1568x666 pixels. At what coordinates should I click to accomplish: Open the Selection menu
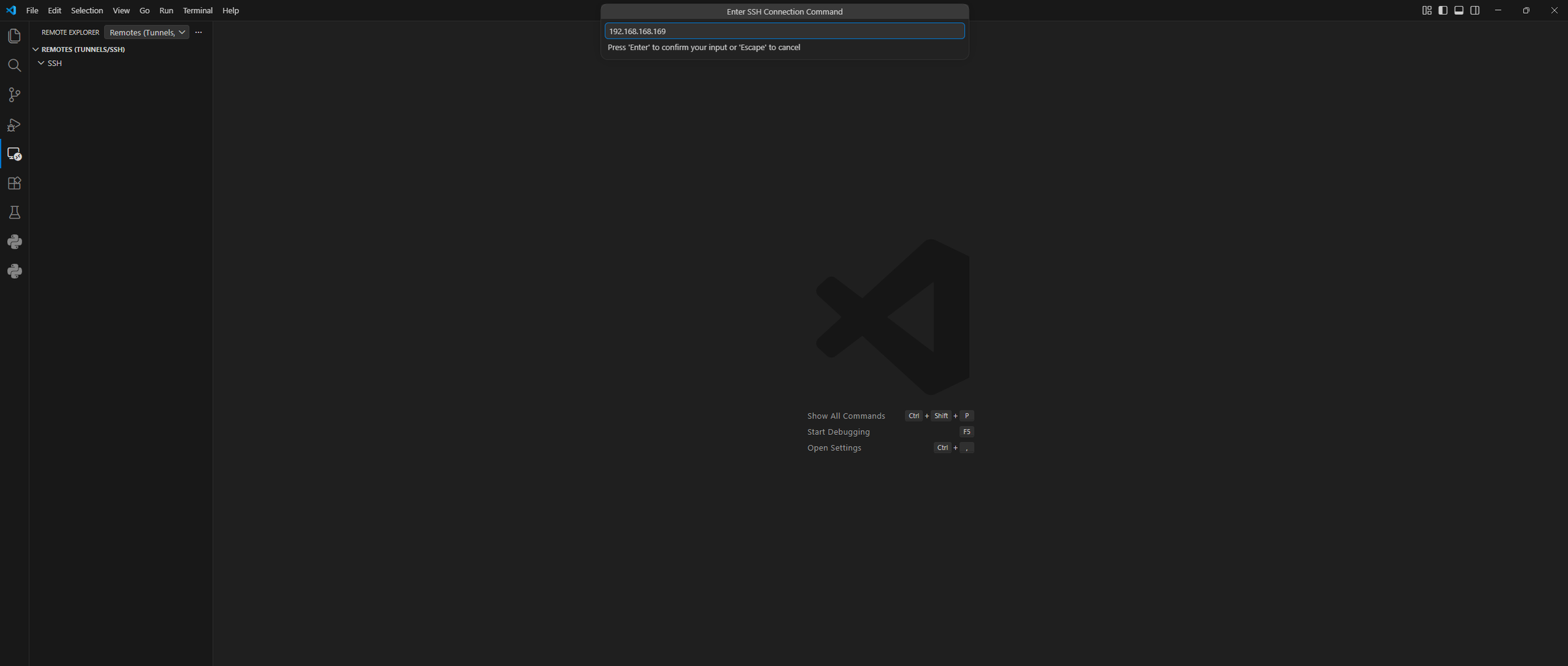(87, 10)
